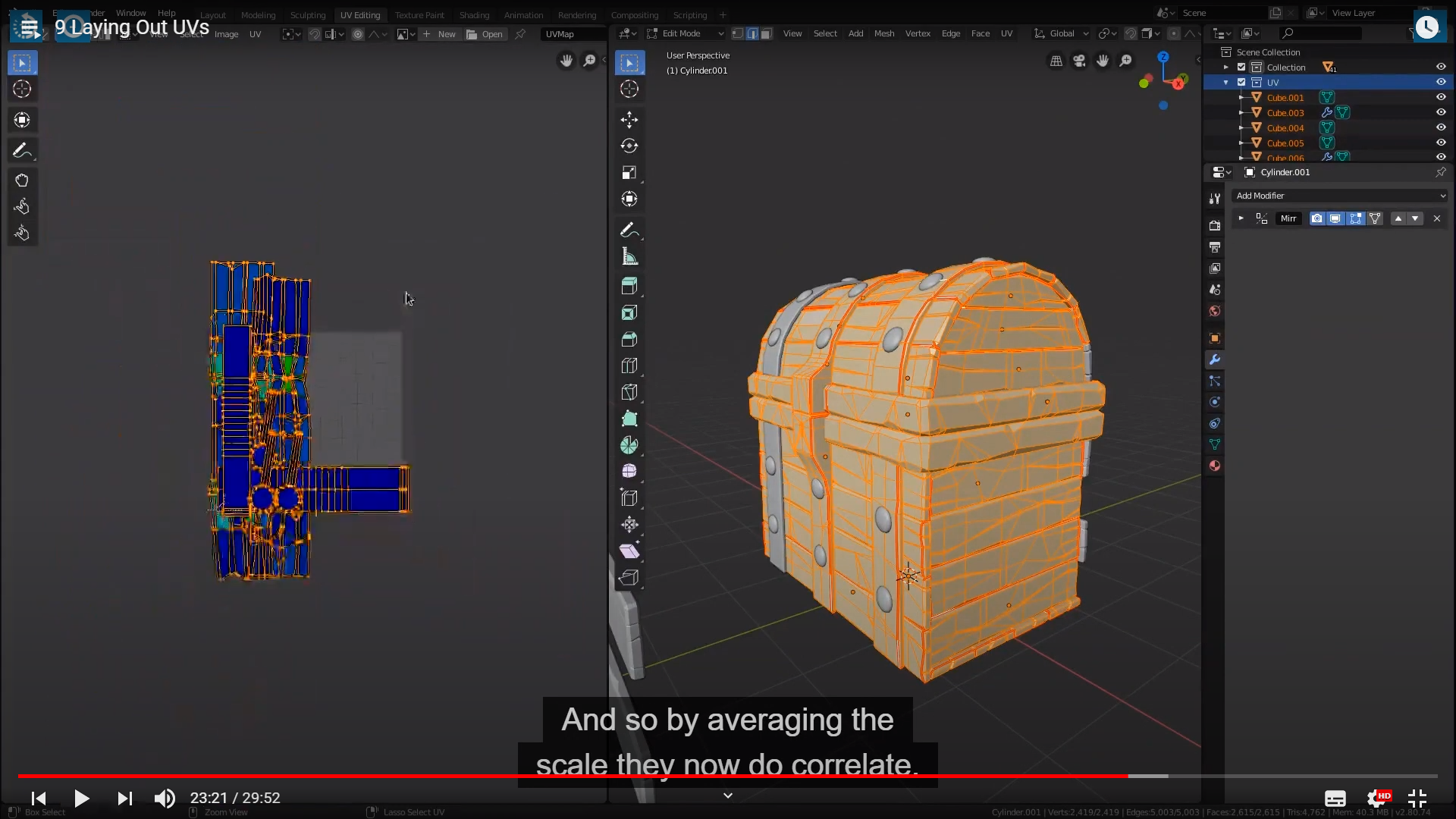Image resolution: width=1456 pixels, height=819 pixels.
Task: Select the Measure tool in viewport toolbar
Action: tap(629, 257)
